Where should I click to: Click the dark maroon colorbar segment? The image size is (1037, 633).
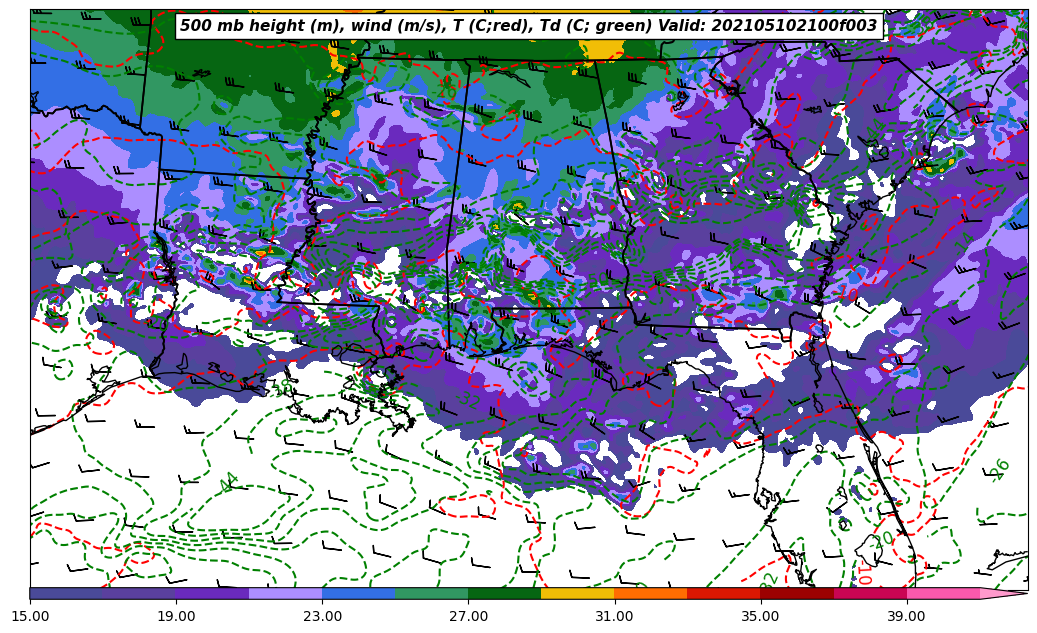(796, 593)
